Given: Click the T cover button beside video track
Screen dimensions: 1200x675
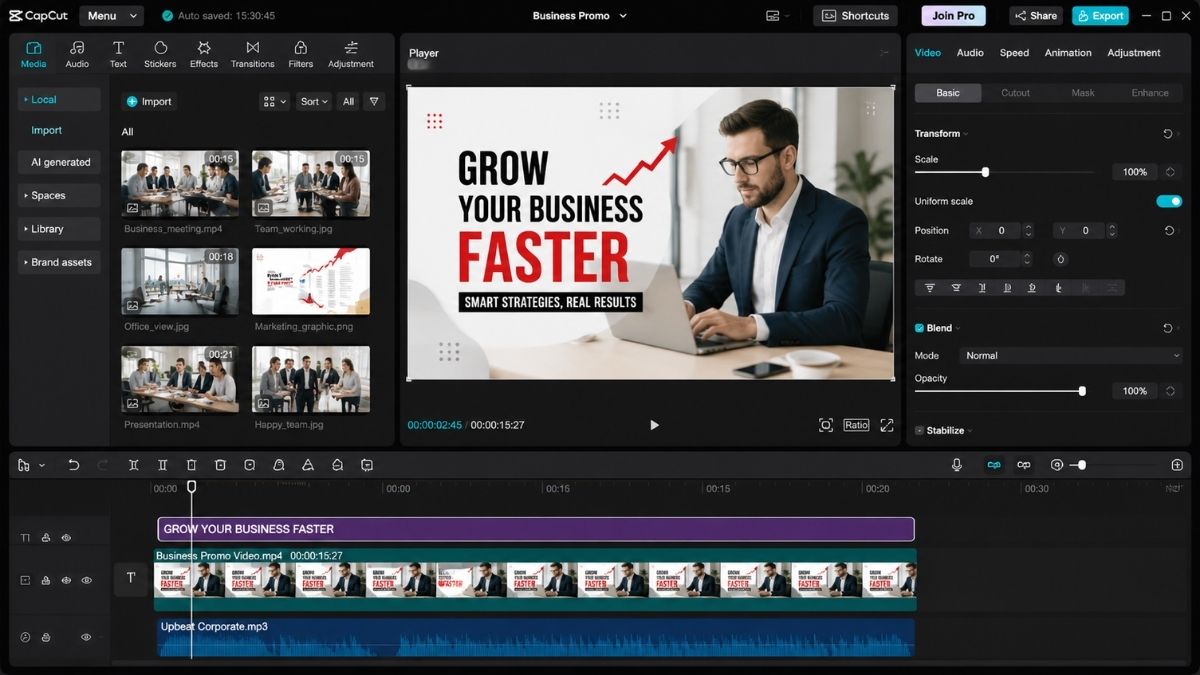Looking at the screenshot, I should [x=131, y=578].
